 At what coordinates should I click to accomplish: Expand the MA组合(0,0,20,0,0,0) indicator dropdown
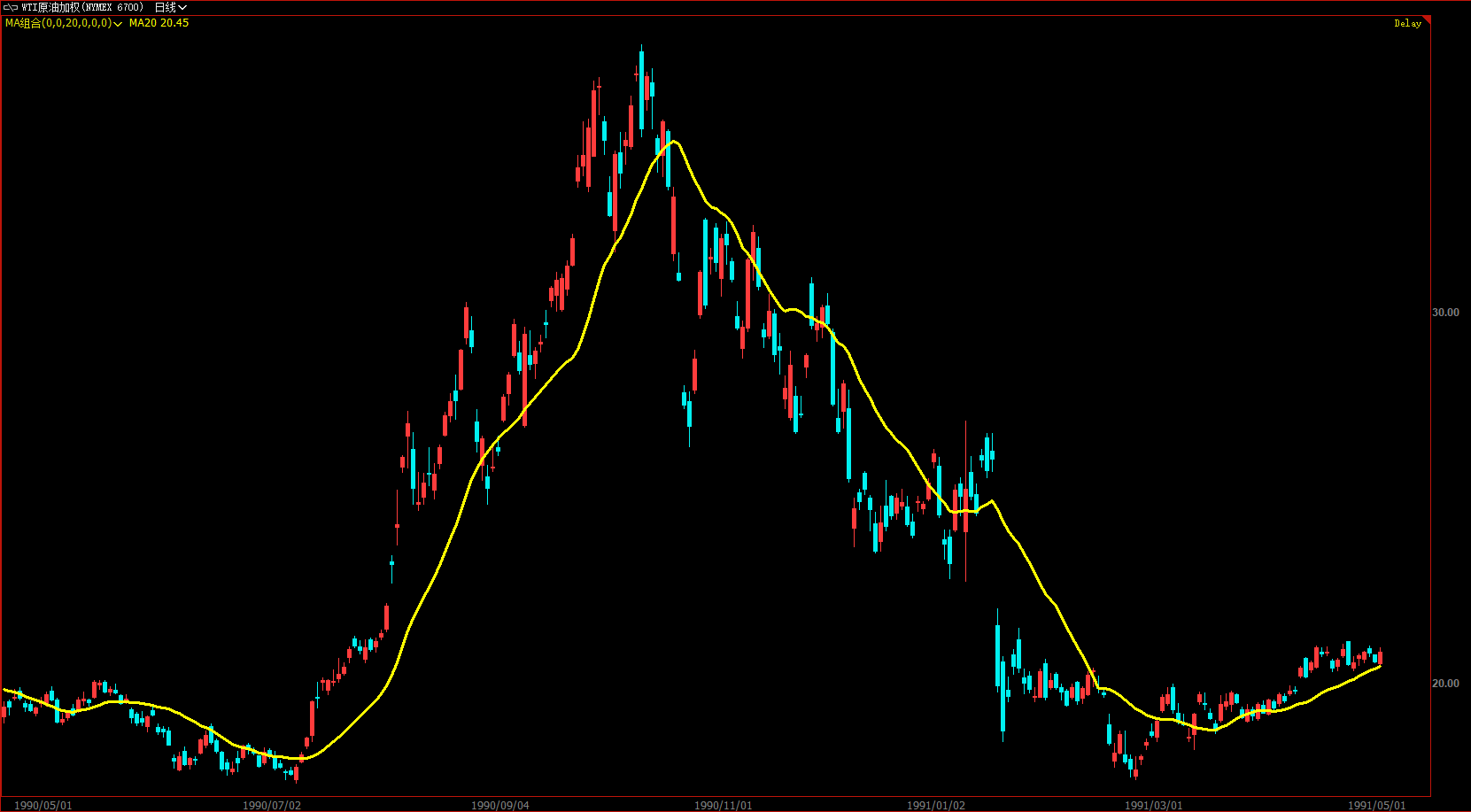(x=64, y=23)
